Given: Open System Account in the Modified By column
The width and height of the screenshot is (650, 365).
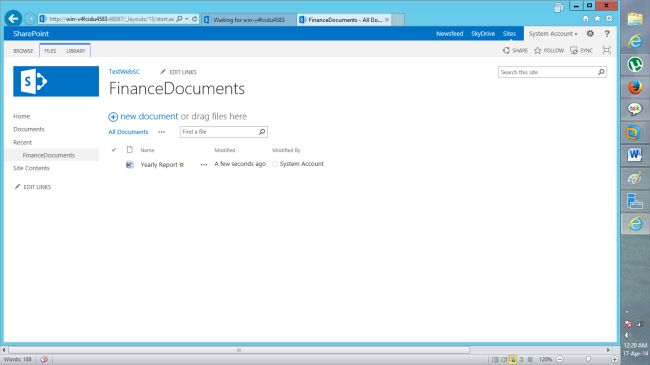Looking at the screenshot, I should 301,164.
